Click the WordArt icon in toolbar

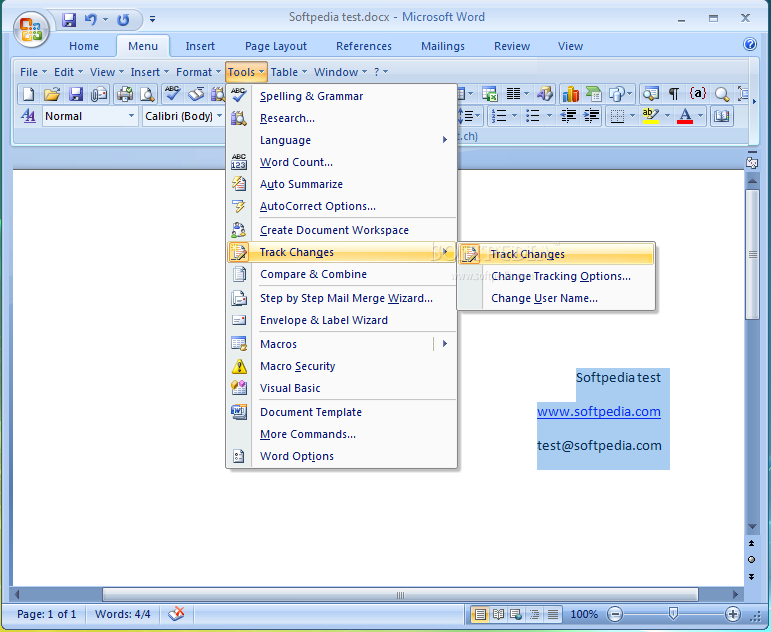point(544,93)
